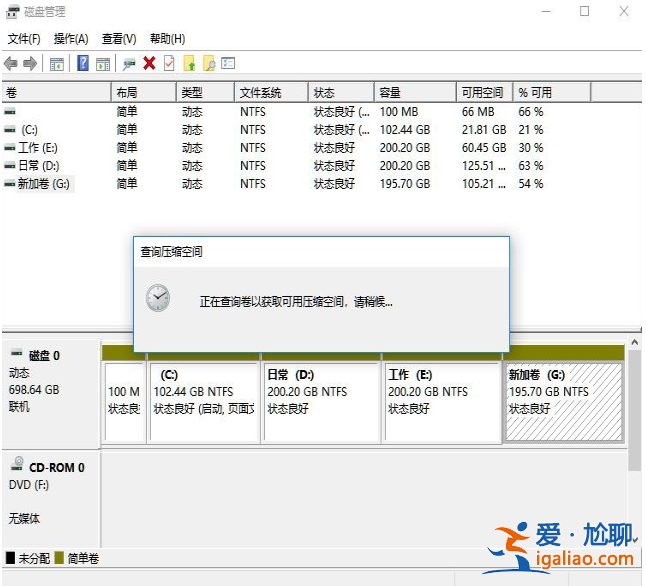This screenshot has width=646, height=586.
Task: Click the Back arrow toolbar icon
Action: coord(11,64)
